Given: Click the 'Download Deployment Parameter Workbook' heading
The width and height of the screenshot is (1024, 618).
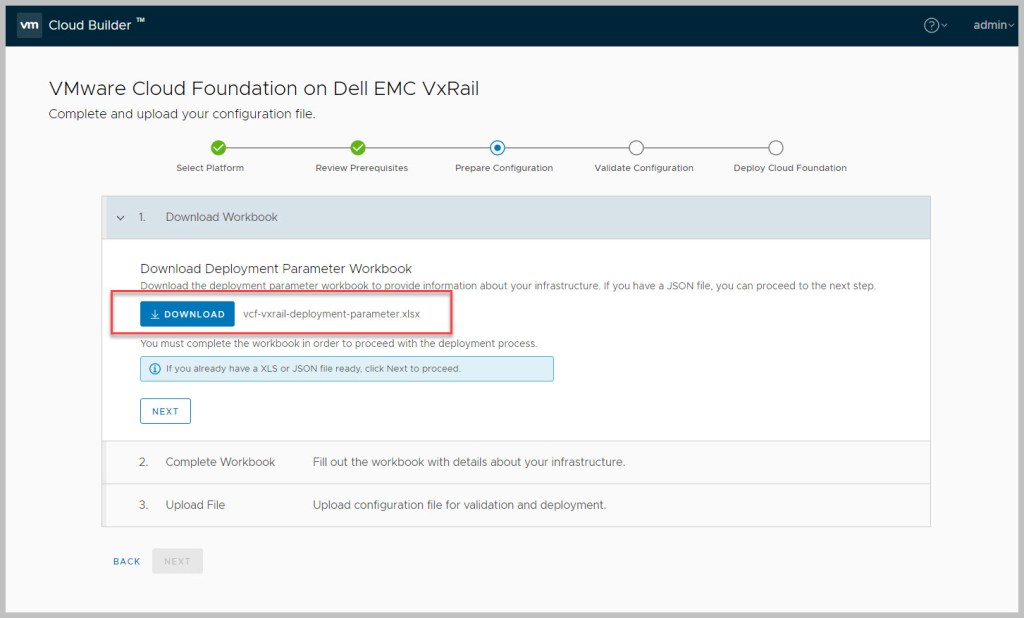Looking at the screenshot, I should [x=276, y=268].
